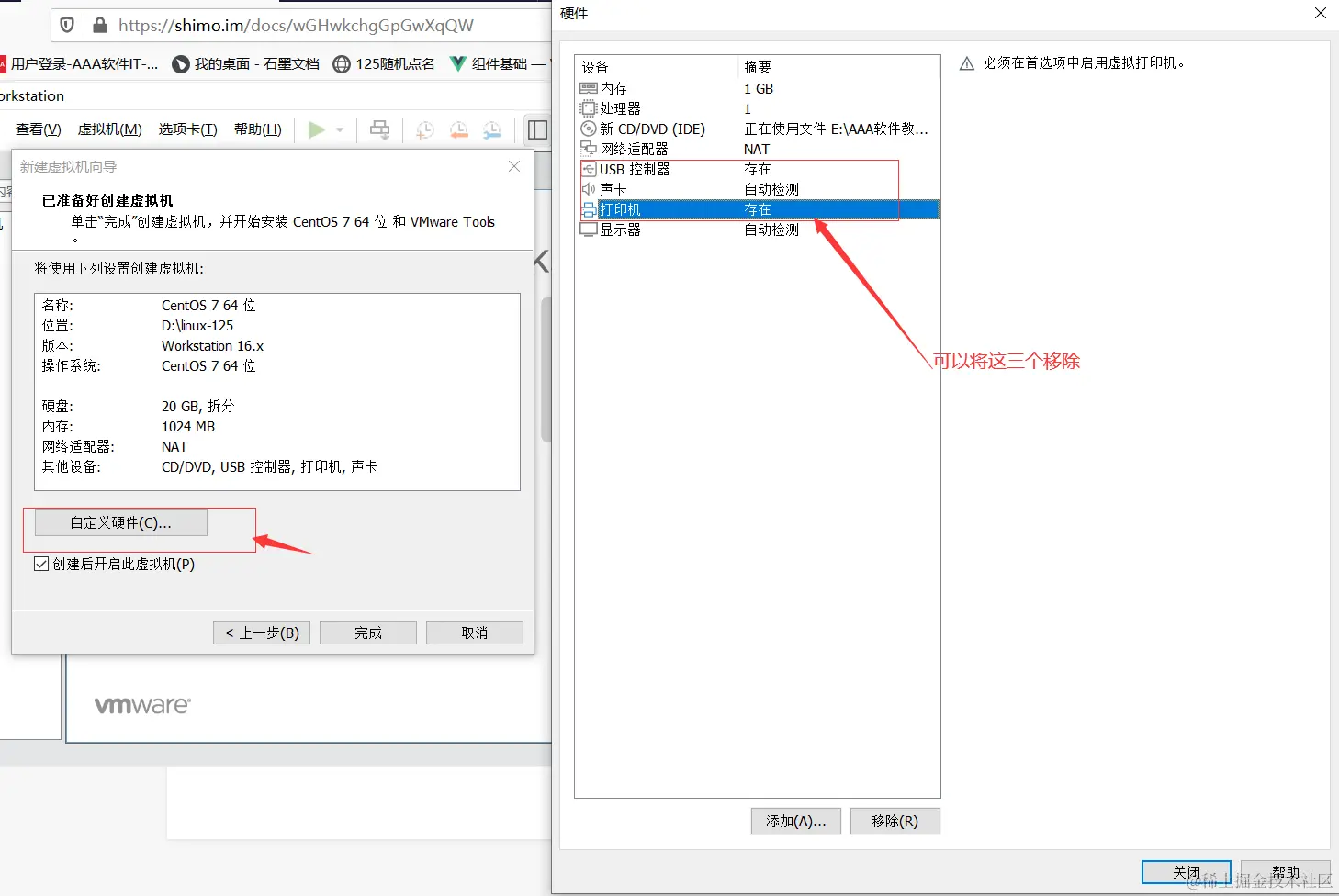Click the browser page vertical scrollbar
Screen dimensions: 1339x896
pos(546,370)
